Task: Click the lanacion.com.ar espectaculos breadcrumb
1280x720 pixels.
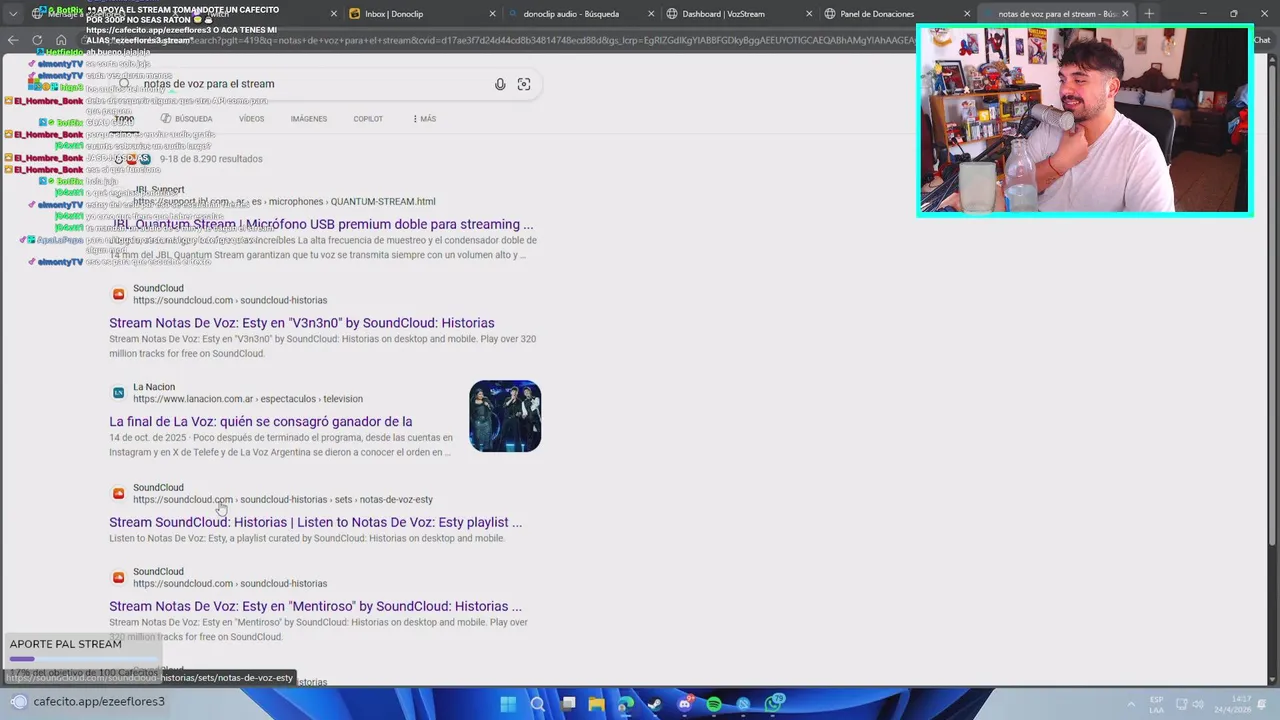Action: point(248,399)
